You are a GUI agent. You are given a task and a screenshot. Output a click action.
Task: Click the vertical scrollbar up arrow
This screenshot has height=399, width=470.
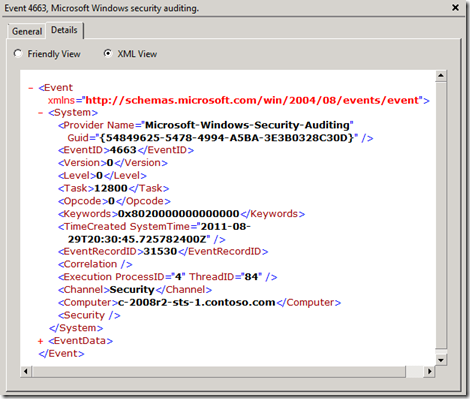pyautogui.click(x=441, y=76)
